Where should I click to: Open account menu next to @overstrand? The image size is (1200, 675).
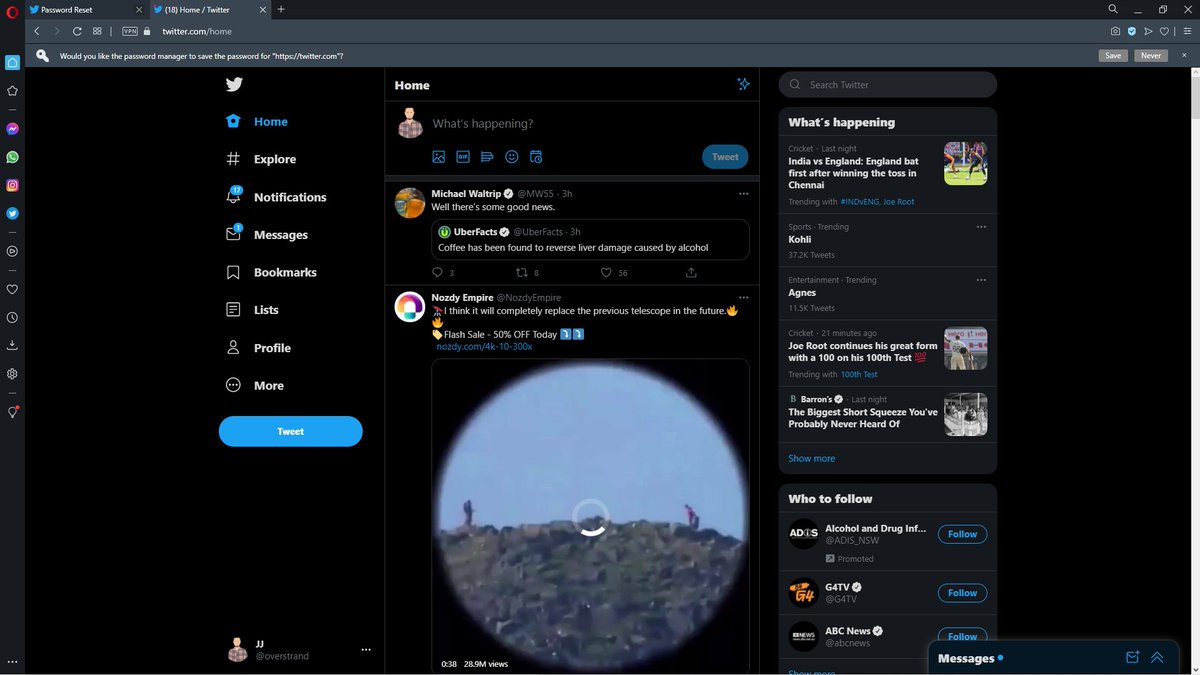(366, 649)
